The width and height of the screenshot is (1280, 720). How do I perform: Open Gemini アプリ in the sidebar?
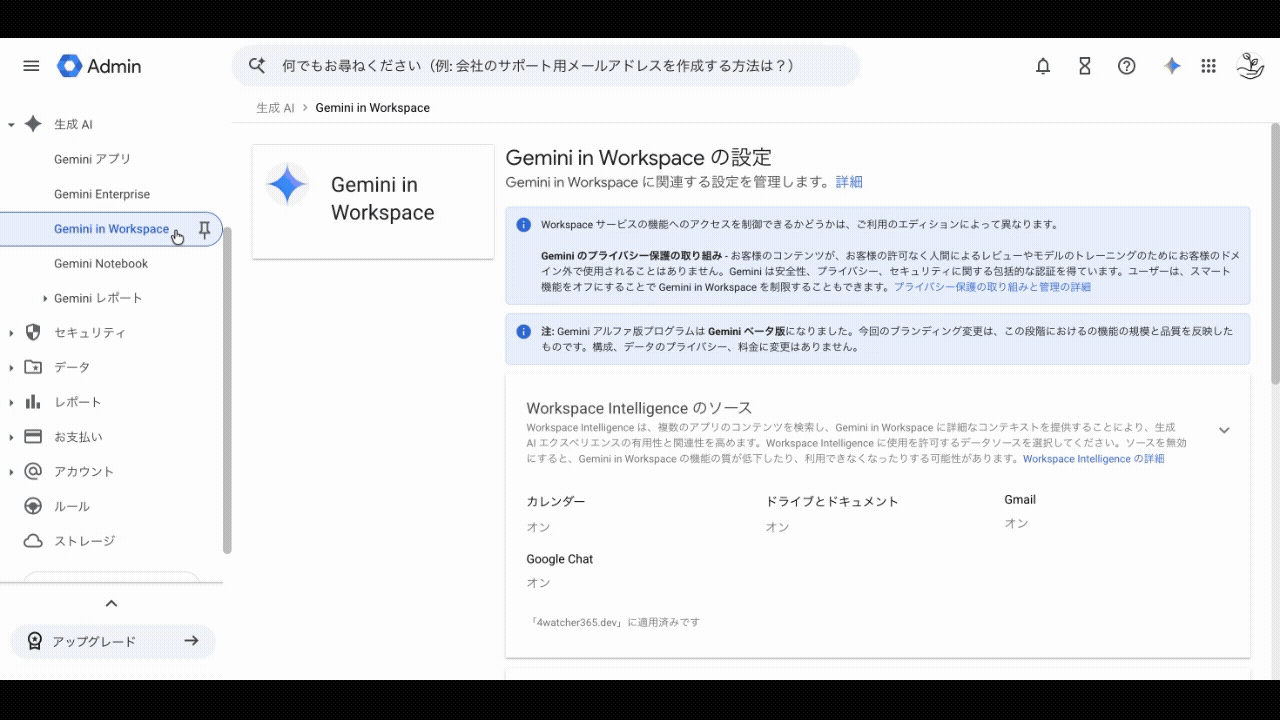point(92,159)
